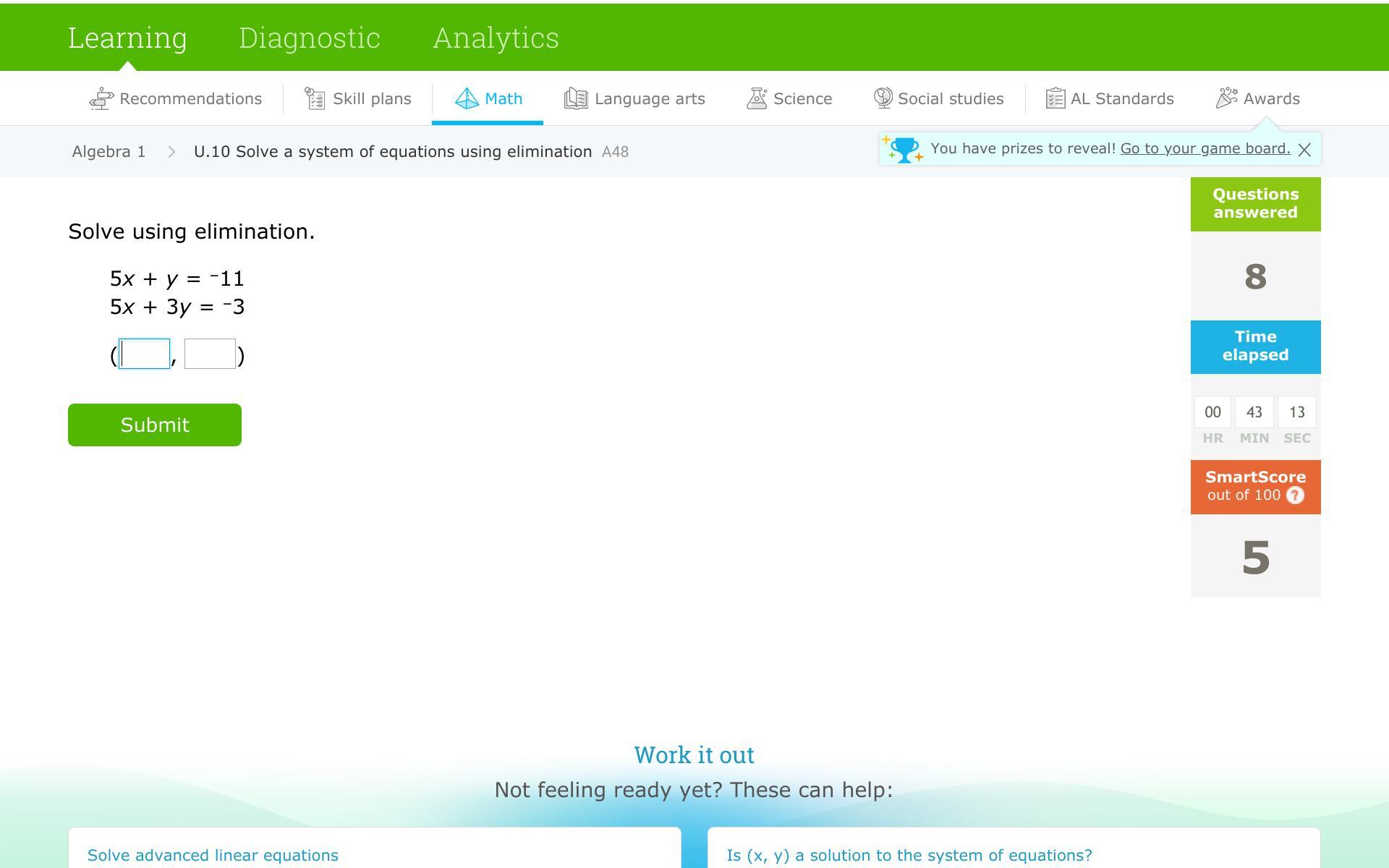Go to your game board link
Screen dimensions: 1389x868
pos(1205,148)
